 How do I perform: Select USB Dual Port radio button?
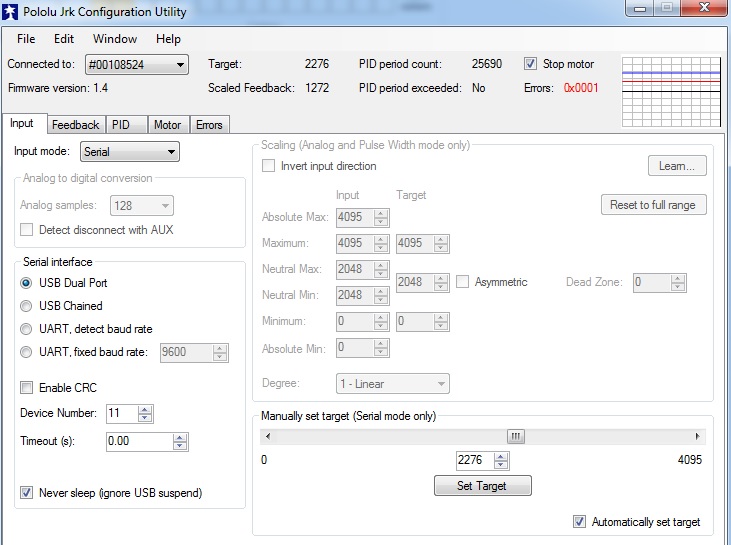click(x=26, y=283)
